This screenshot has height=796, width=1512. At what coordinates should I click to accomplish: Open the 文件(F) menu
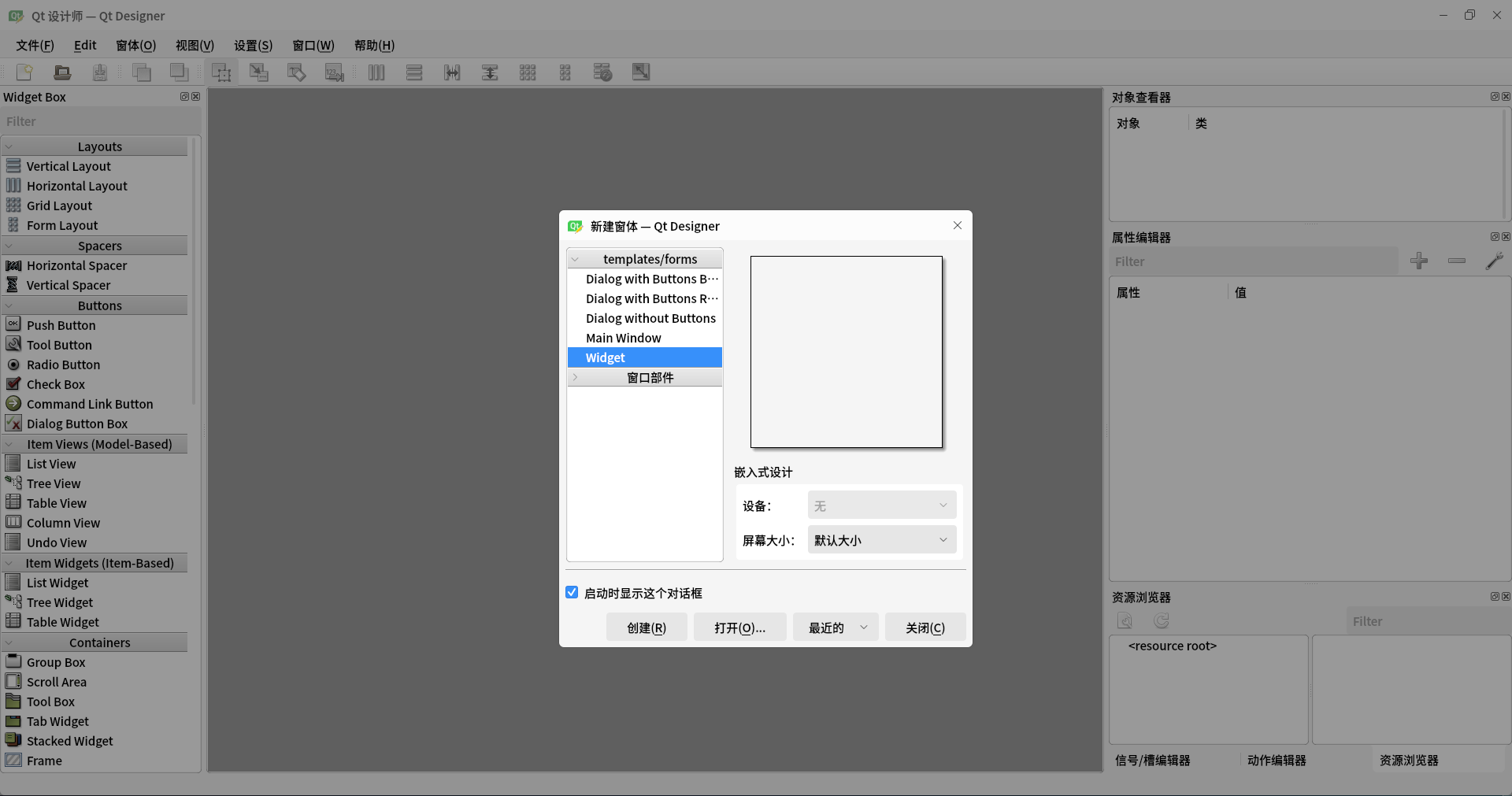click(34, 45)
